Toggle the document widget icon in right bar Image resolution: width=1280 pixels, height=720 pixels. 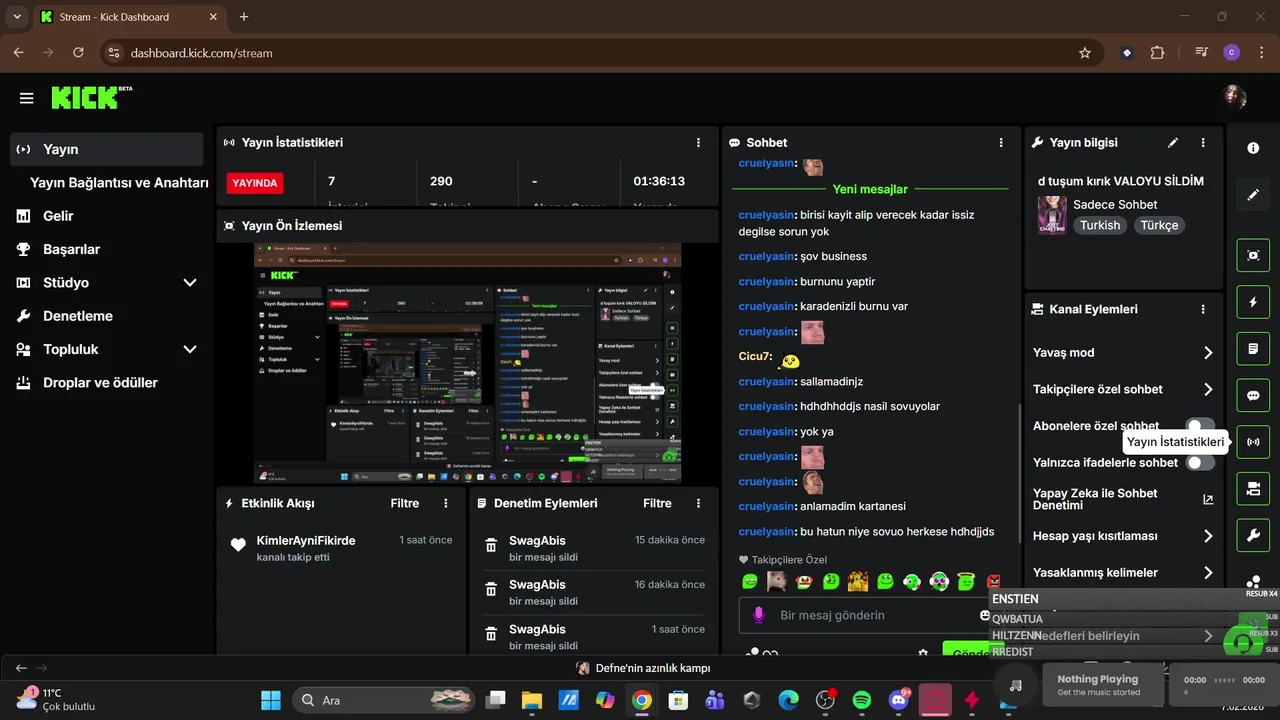(1253, 349)
